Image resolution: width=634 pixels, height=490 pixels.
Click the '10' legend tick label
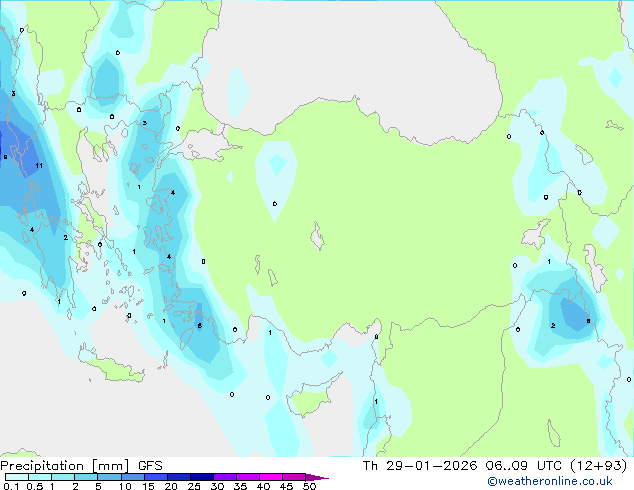(125, 486)
